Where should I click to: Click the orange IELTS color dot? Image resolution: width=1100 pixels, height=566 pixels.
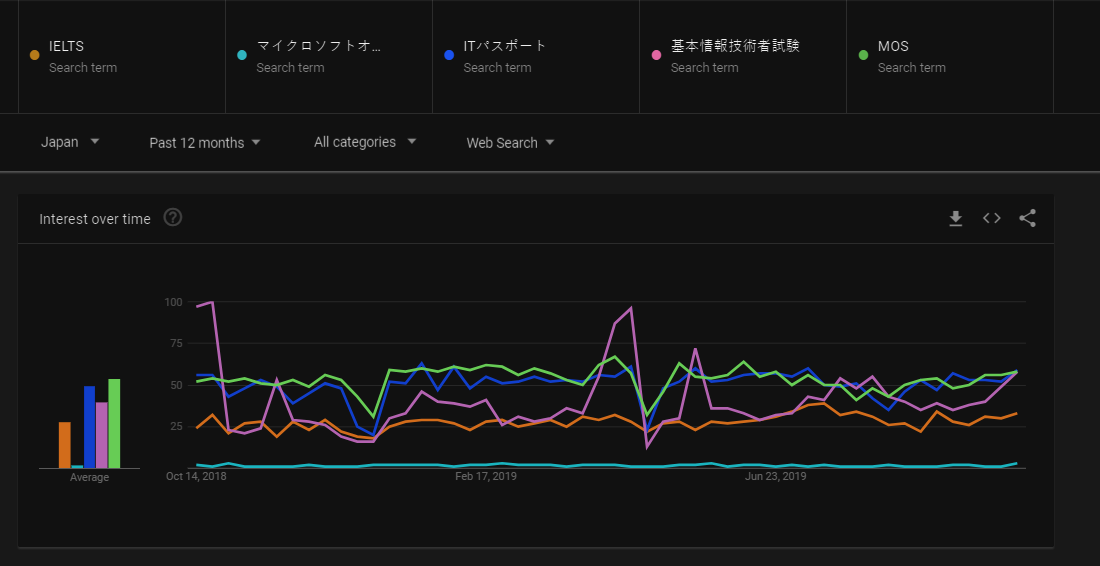point(35,55)
